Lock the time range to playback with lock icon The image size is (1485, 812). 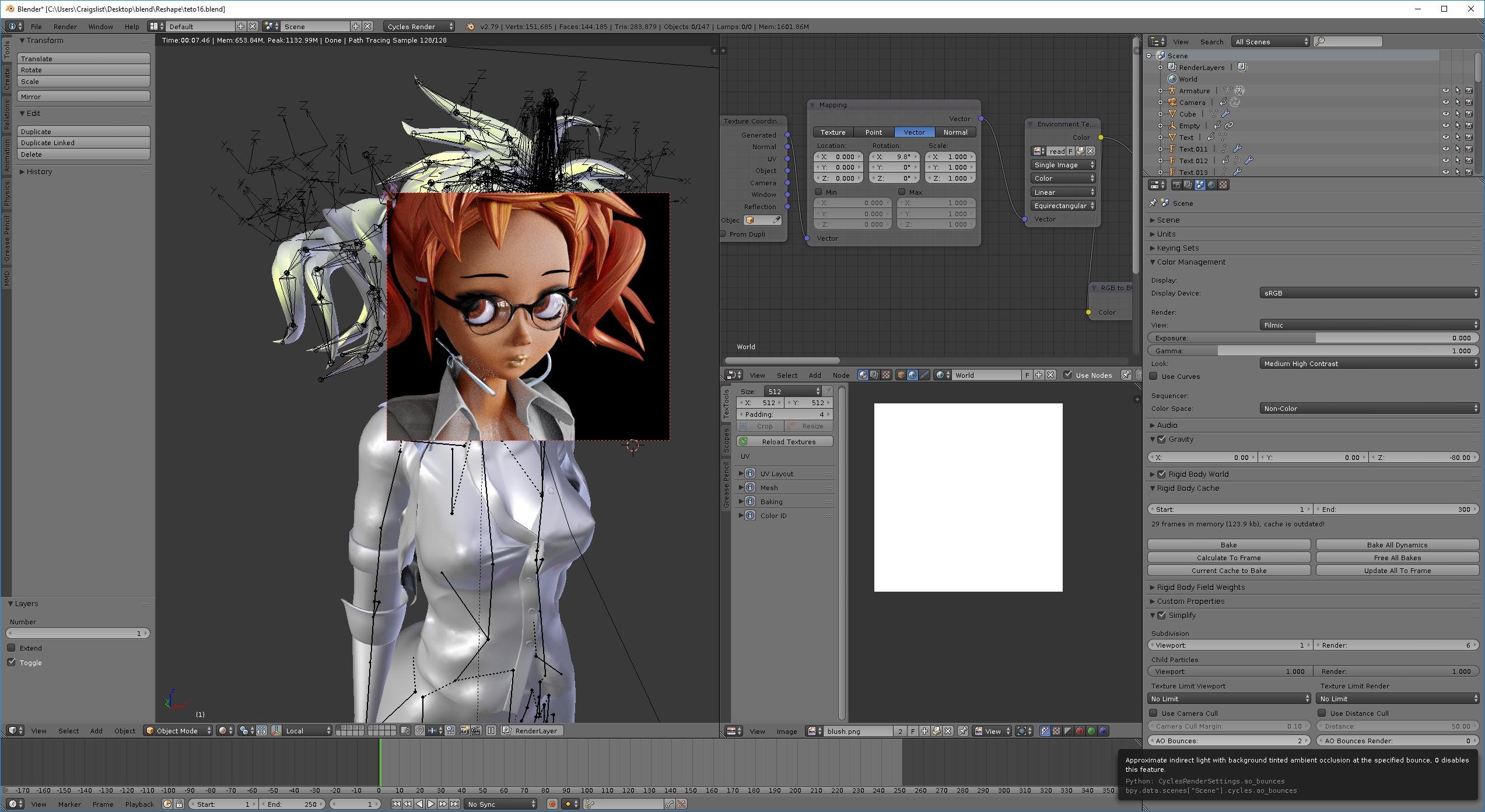[x=180, y=804]
